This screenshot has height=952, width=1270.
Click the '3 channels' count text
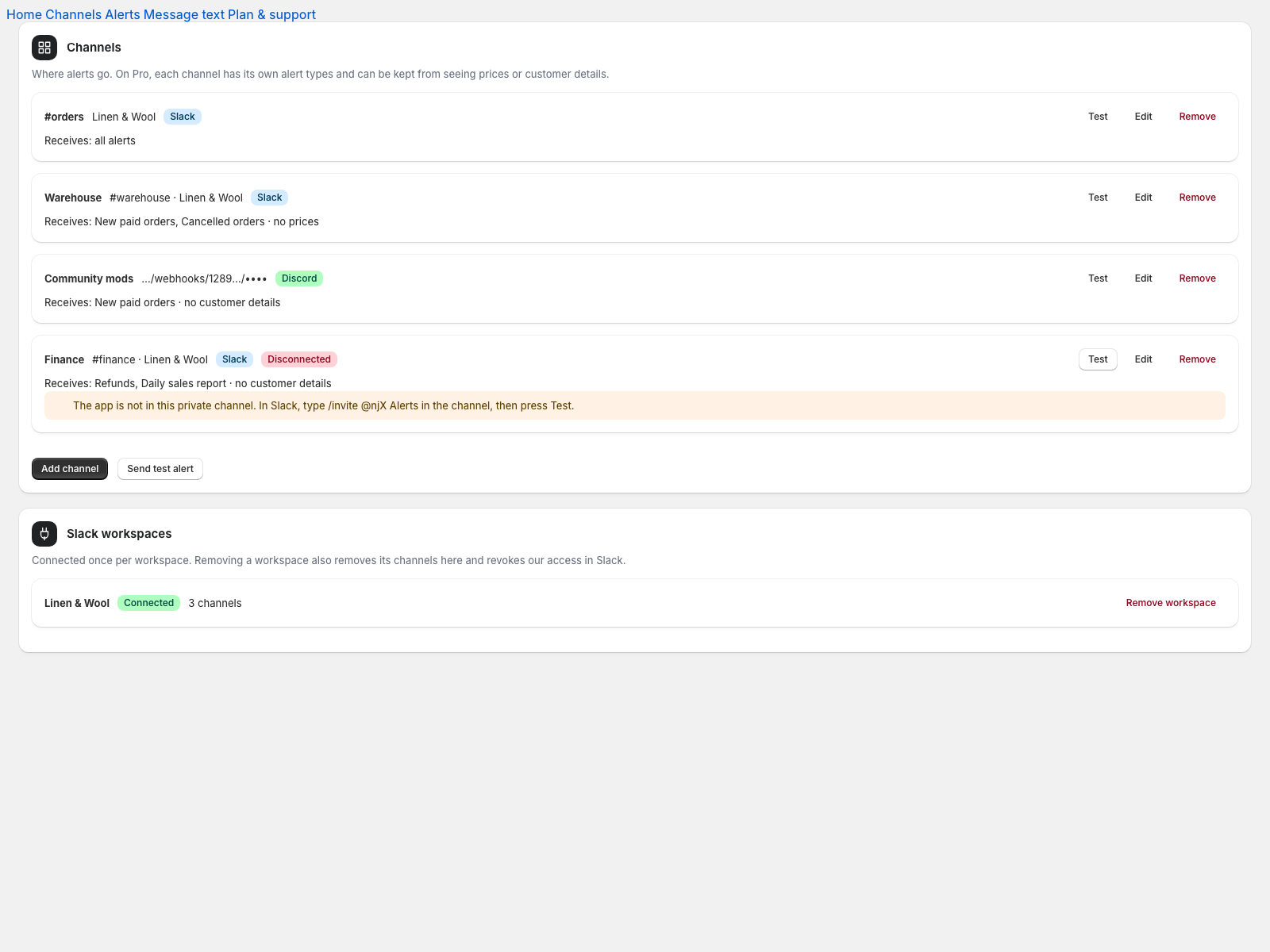coord(215,603)
